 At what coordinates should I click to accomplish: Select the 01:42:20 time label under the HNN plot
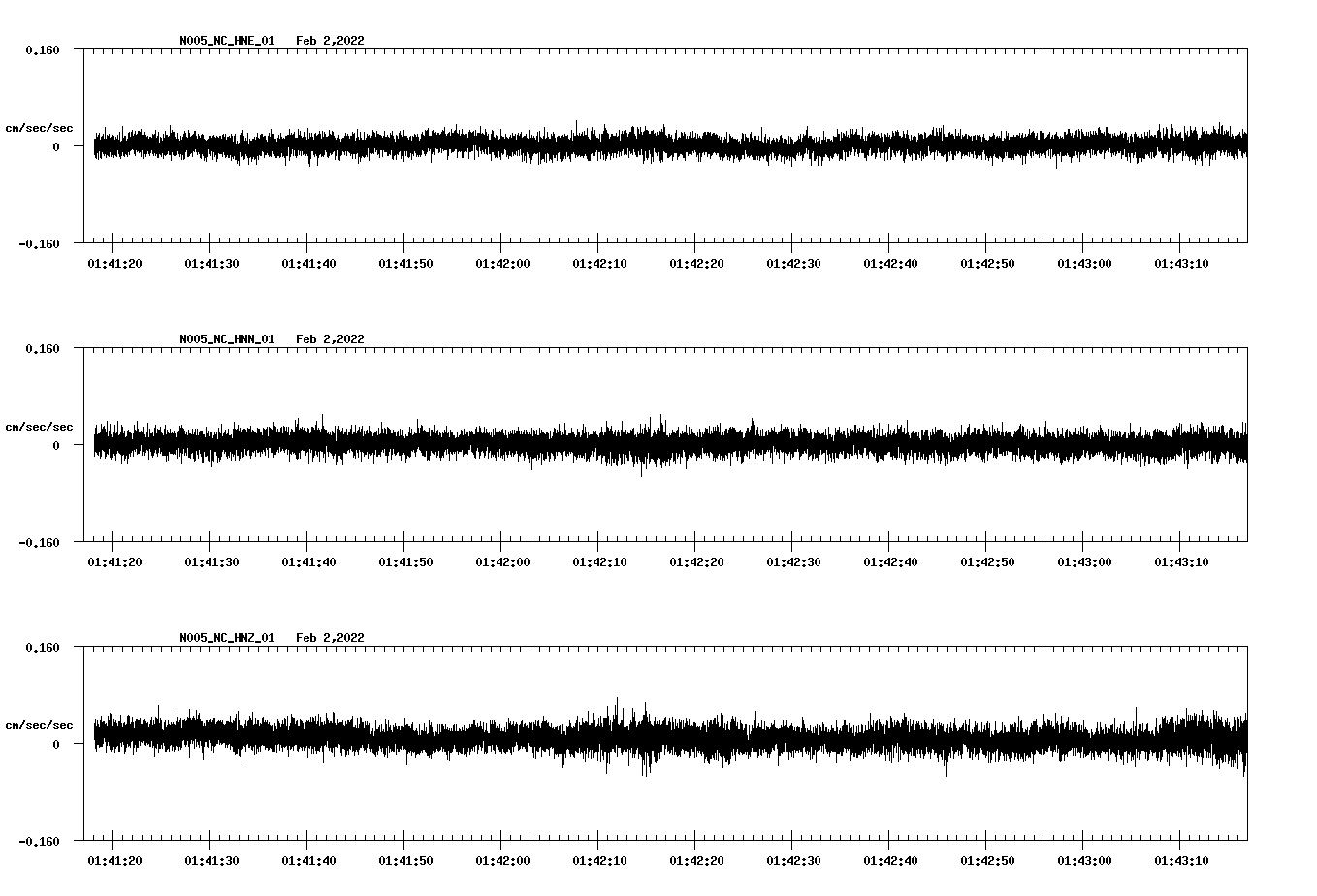(696, 562)
